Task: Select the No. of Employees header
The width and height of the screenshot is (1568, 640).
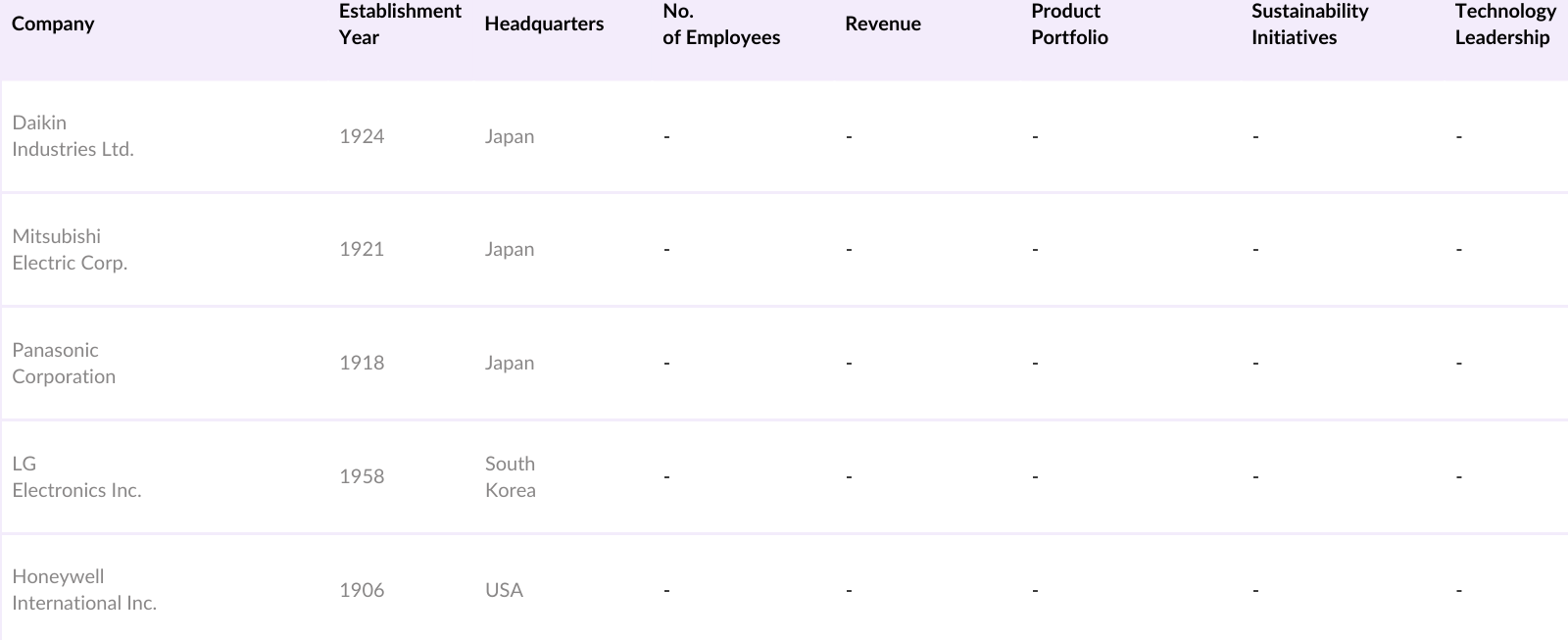Action: [x=721, y=24]
